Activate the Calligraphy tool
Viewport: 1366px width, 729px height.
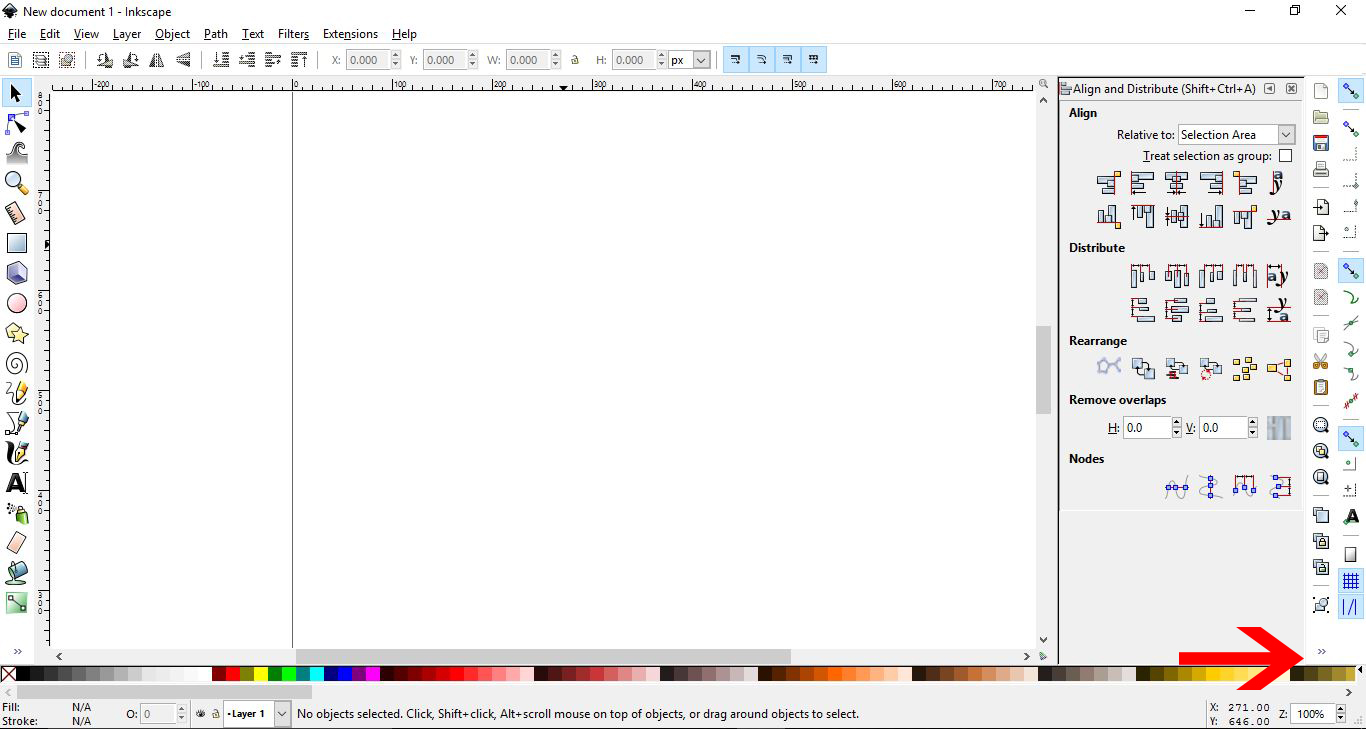click(16, 453)
